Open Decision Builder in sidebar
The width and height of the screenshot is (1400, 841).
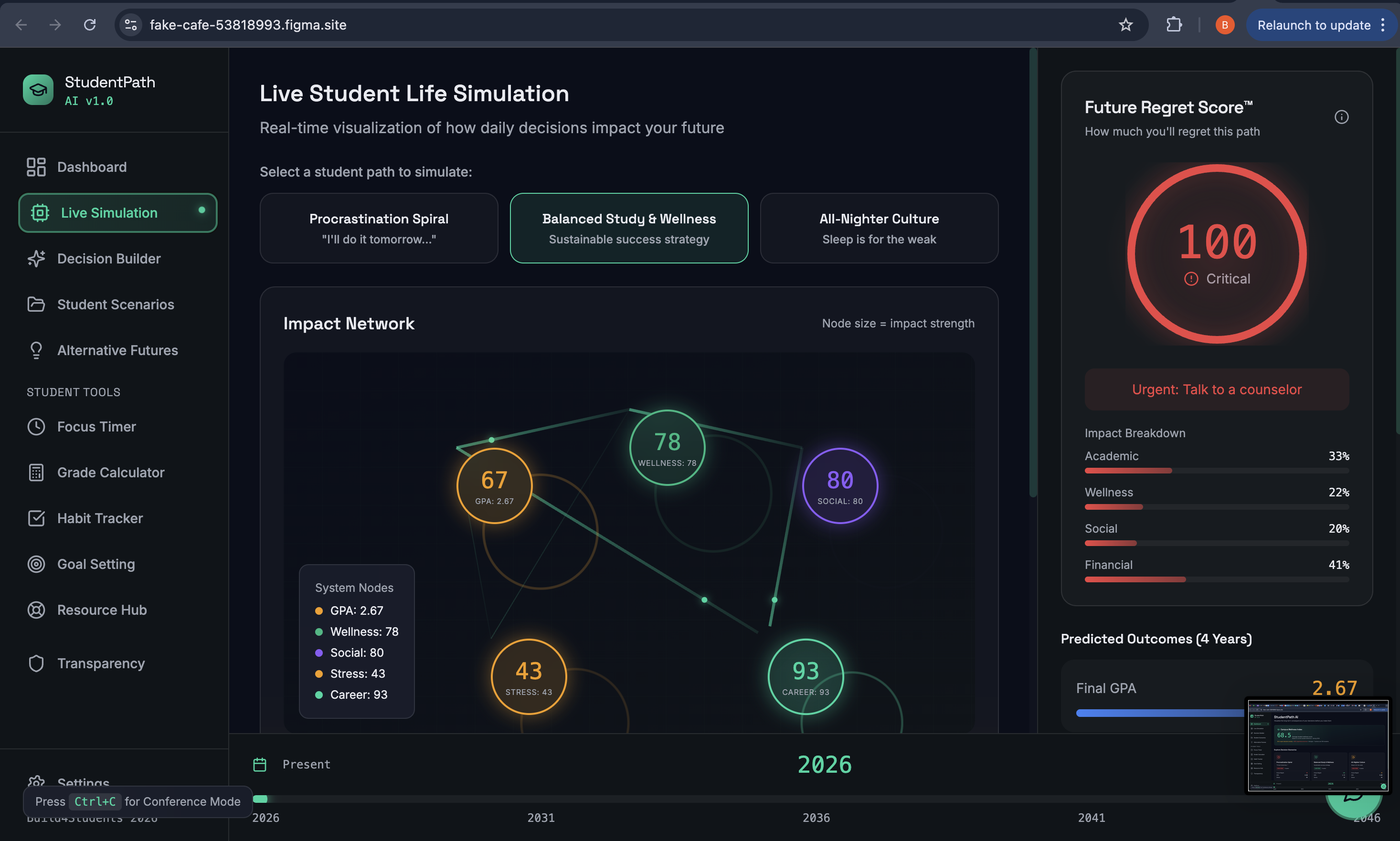(x=109, y=259)
